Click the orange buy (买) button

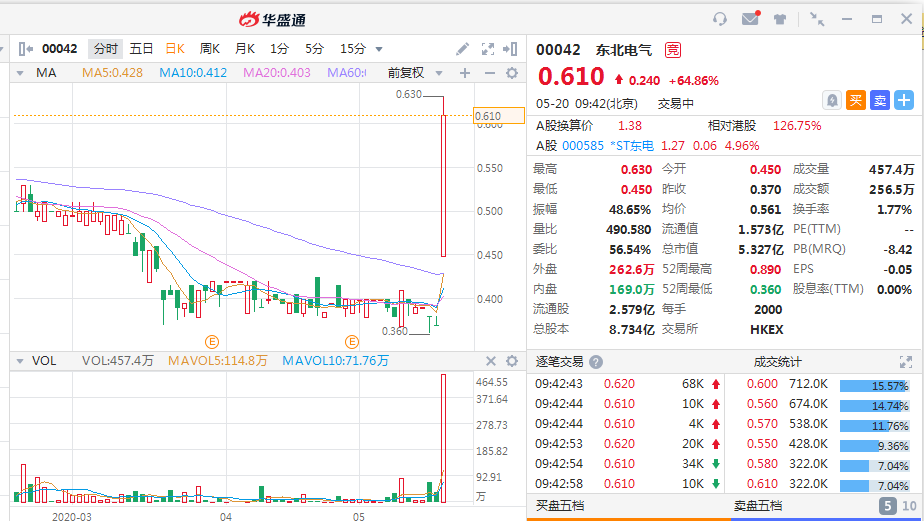click(856, 100)
